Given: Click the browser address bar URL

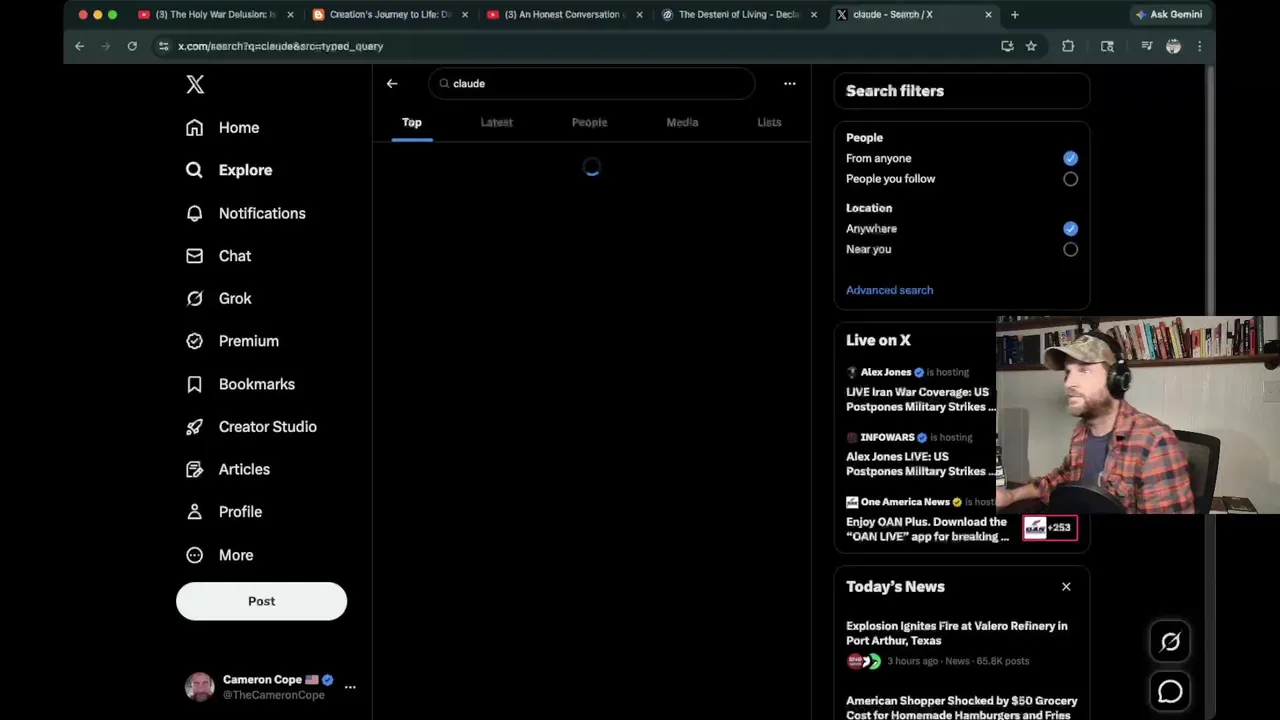Looking at the screenshot, I should 280,46.
